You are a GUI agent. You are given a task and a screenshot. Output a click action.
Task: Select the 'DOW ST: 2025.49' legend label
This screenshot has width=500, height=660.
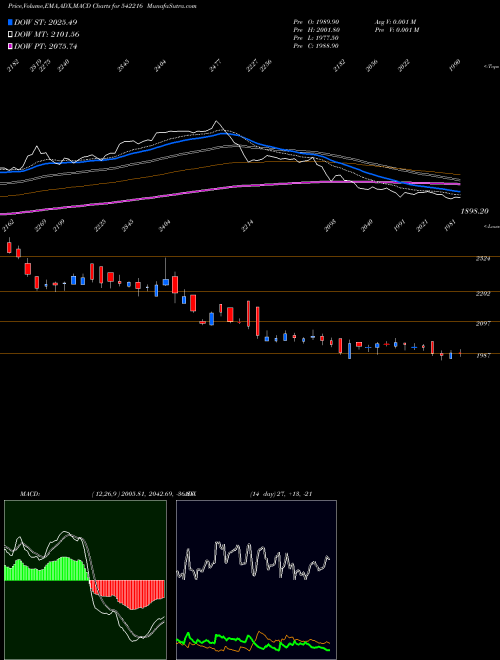46,22
